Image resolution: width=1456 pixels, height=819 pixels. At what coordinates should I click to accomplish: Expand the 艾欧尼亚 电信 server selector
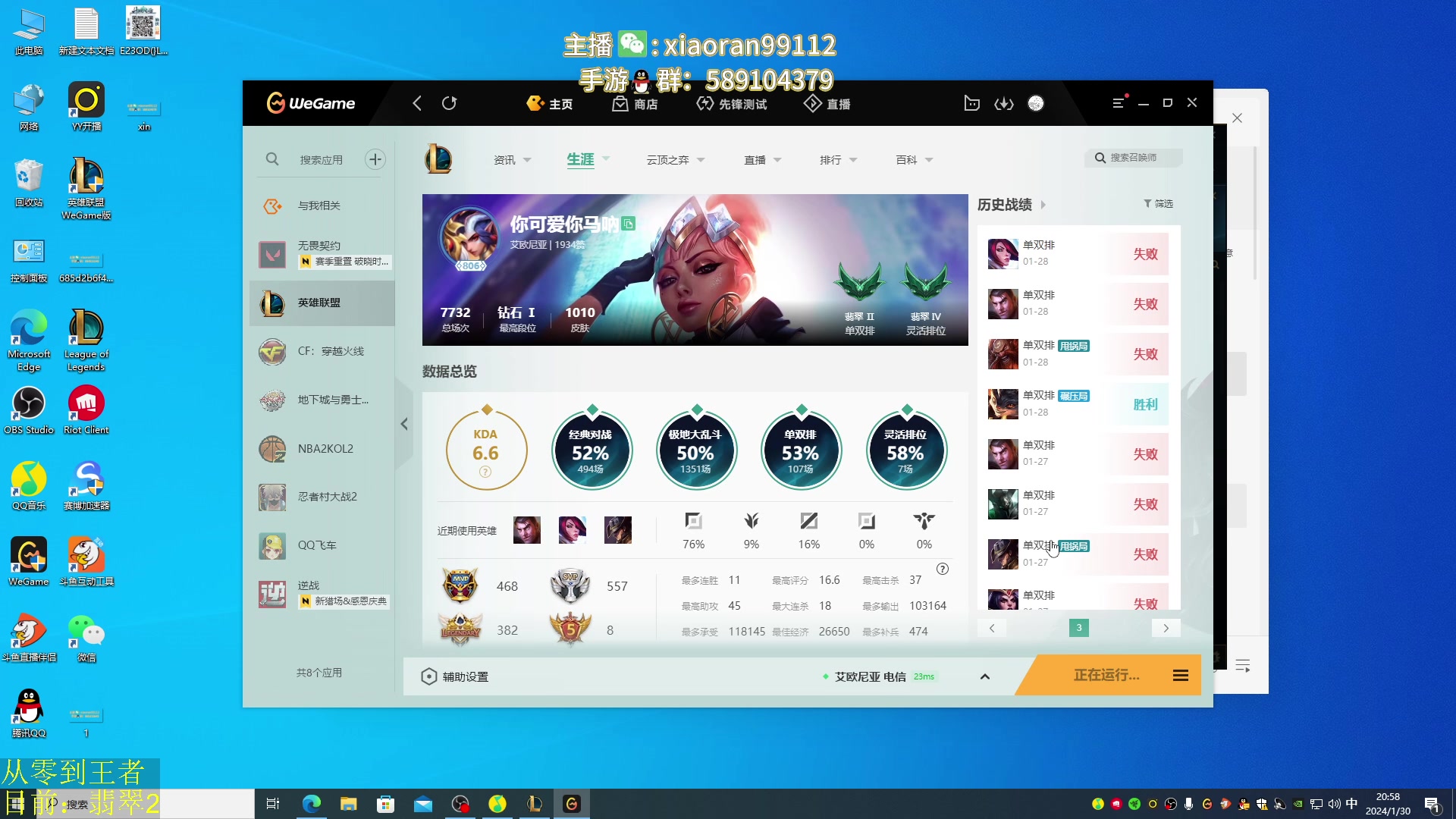coord(985,676)
